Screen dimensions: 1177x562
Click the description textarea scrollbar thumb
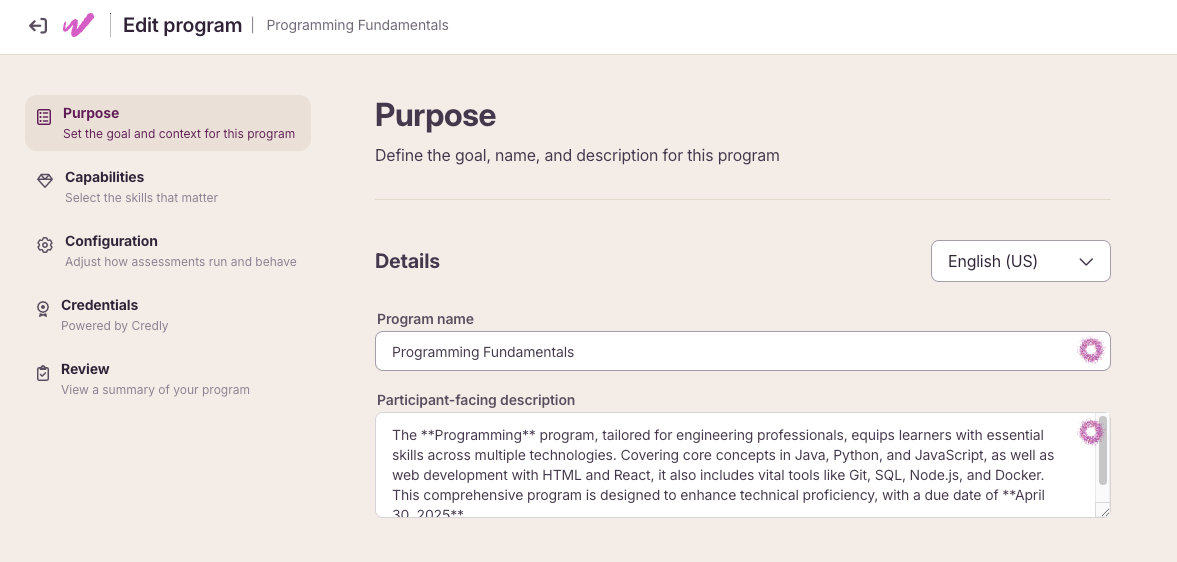(1103, 450)
